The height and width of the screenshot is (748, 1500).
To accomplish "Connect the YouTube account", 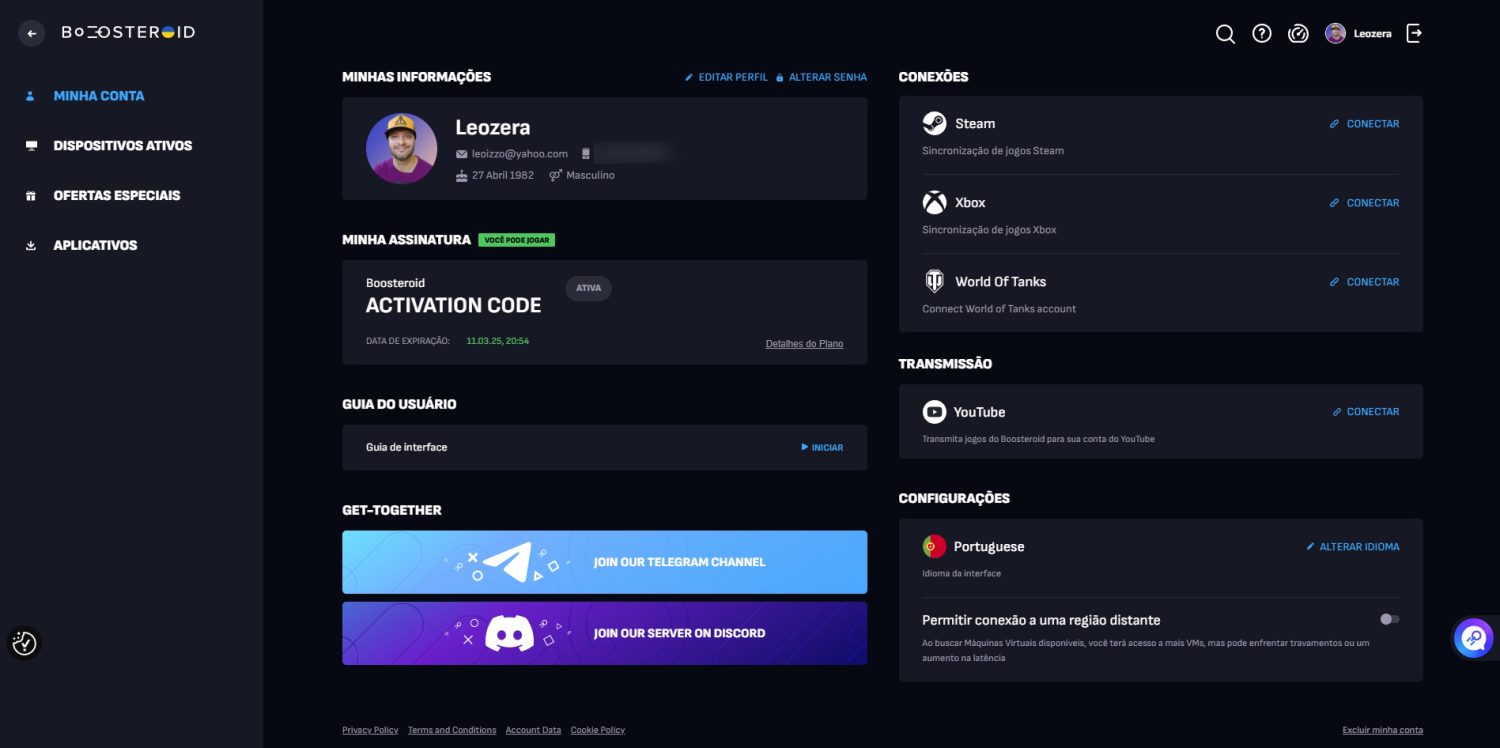I will click(1366, 412).
